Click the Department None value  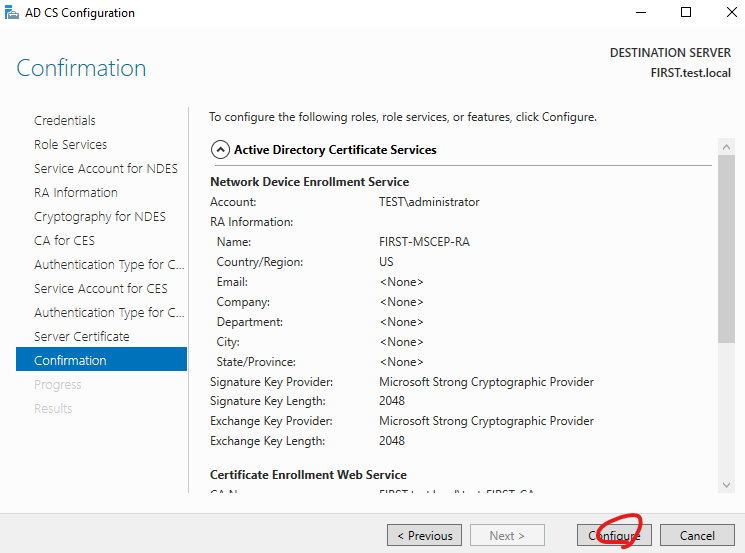pos(401,322)
